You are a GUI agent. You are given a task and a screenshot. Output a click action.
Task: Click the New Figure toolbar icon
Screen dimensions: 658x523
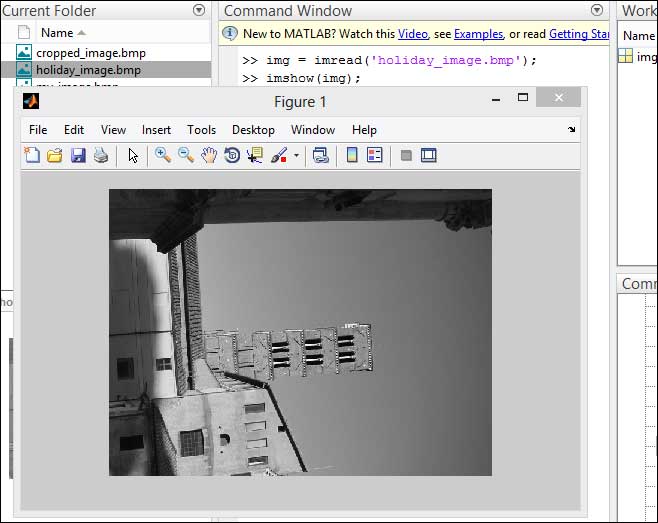(x=32, y=155)
